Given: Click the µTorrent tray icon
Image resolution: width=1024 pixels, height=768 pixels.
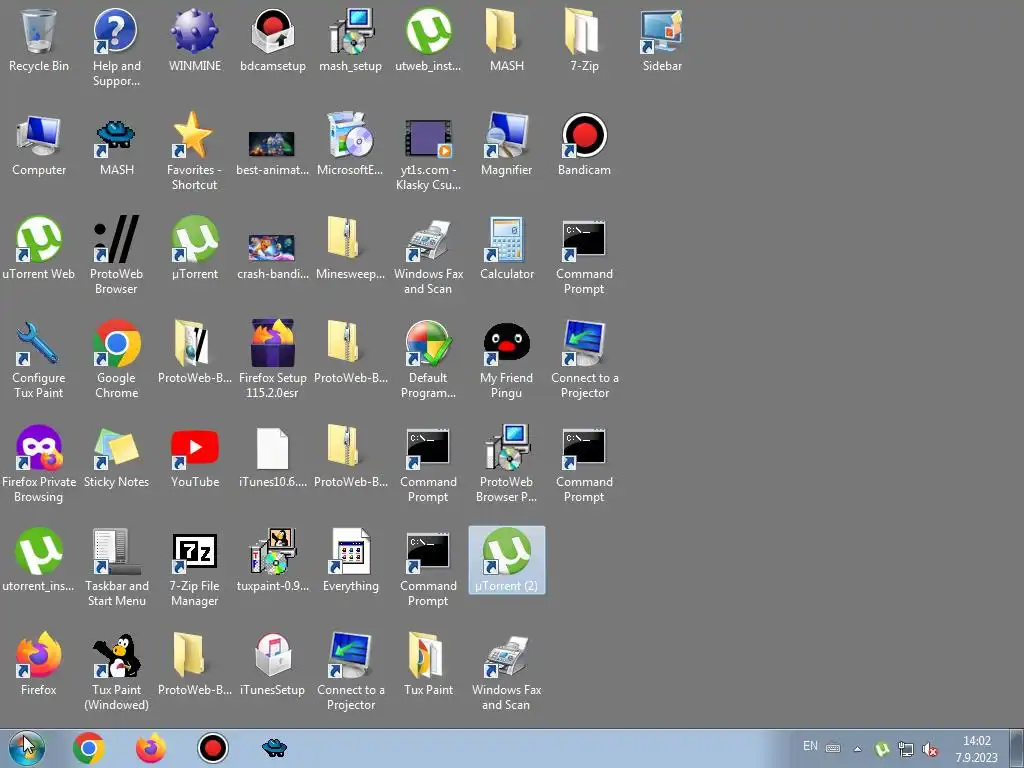Looking at the screenshot, I should (882, 749).
